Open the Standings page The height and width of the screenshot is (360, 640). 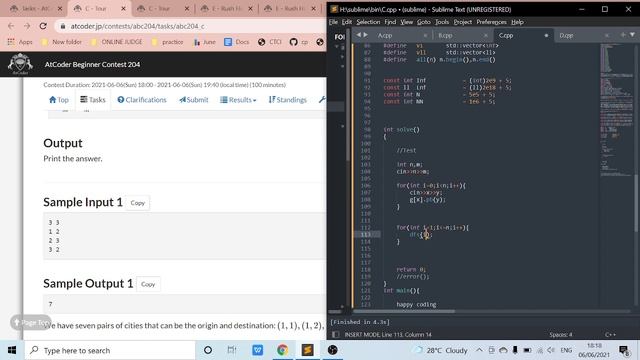coord(287,100)
